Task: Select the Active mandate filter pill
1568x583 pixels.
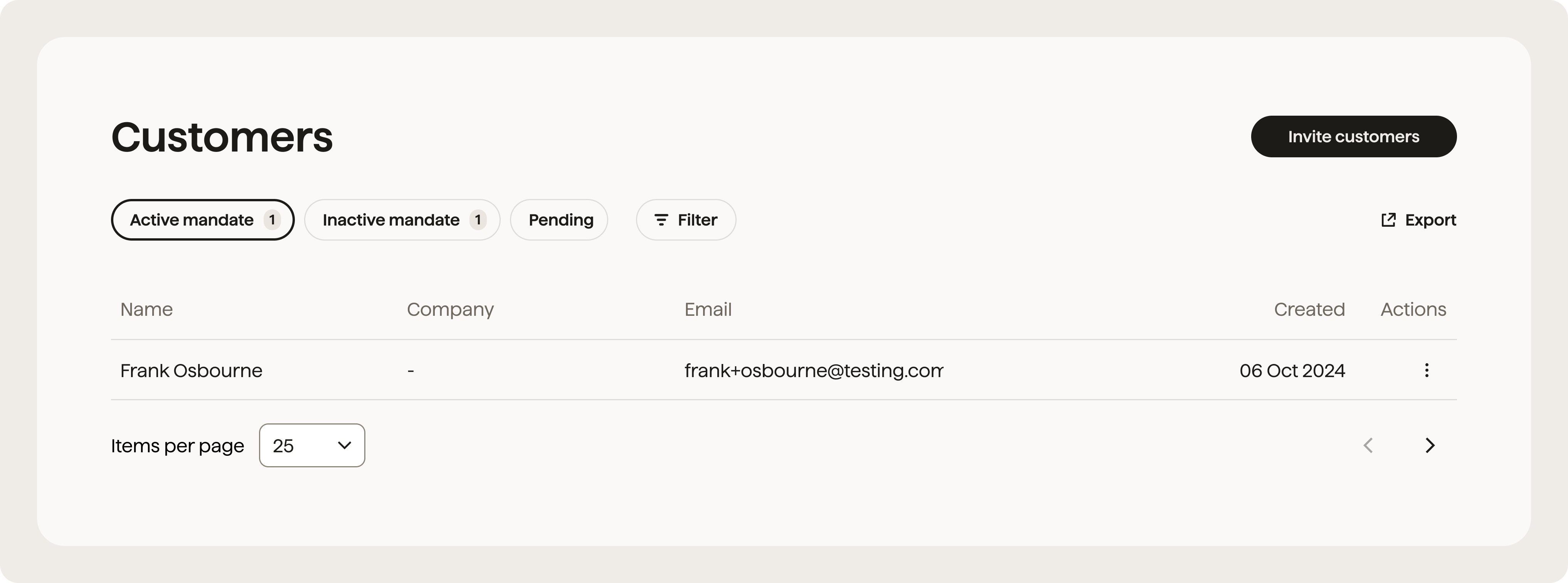Action: point(202,220)
